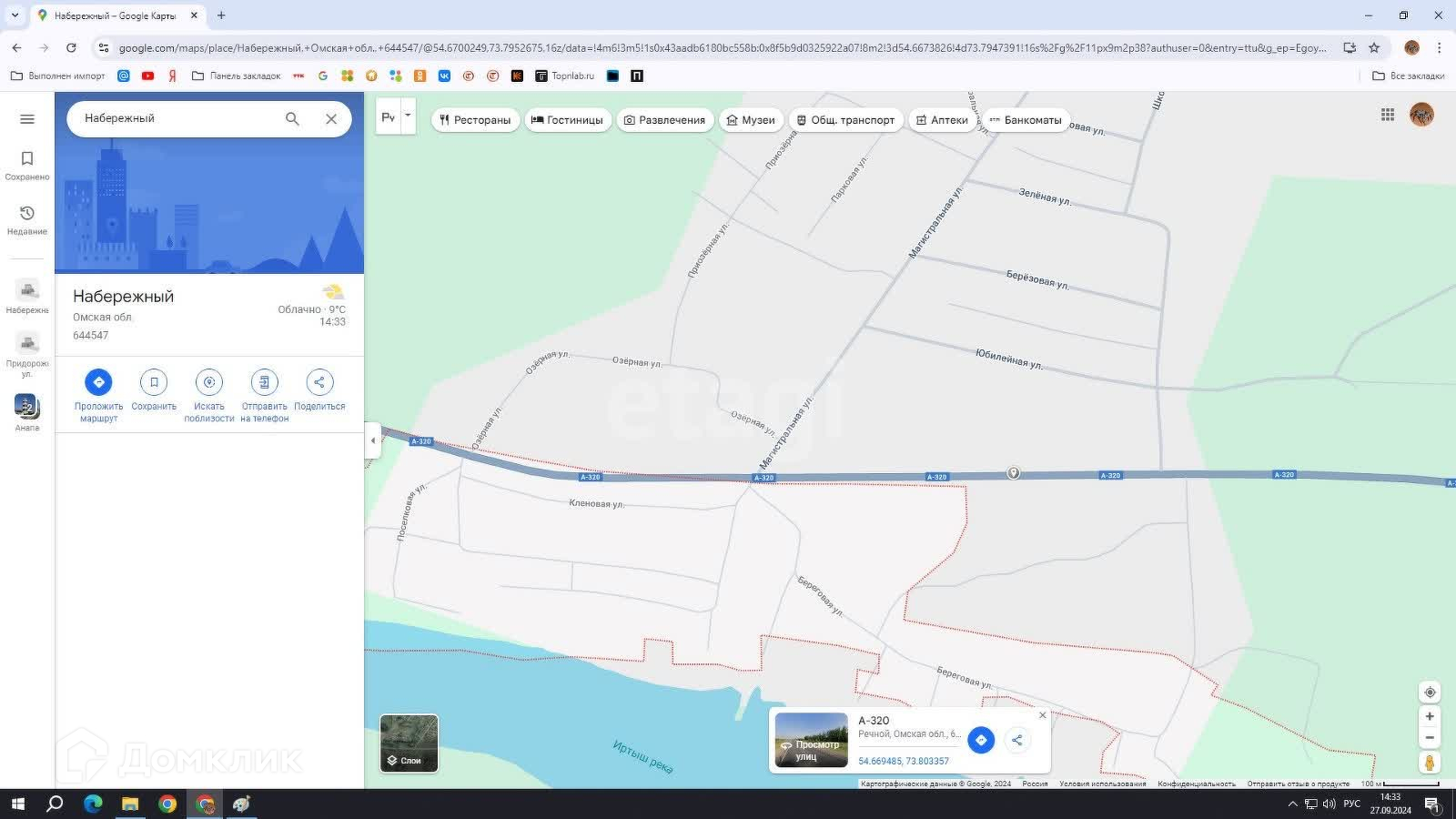Image resolution: width=1456 pixels, height=819 pixels.
Task: Open the Saved places sidebar item
Action: point(27,165)
